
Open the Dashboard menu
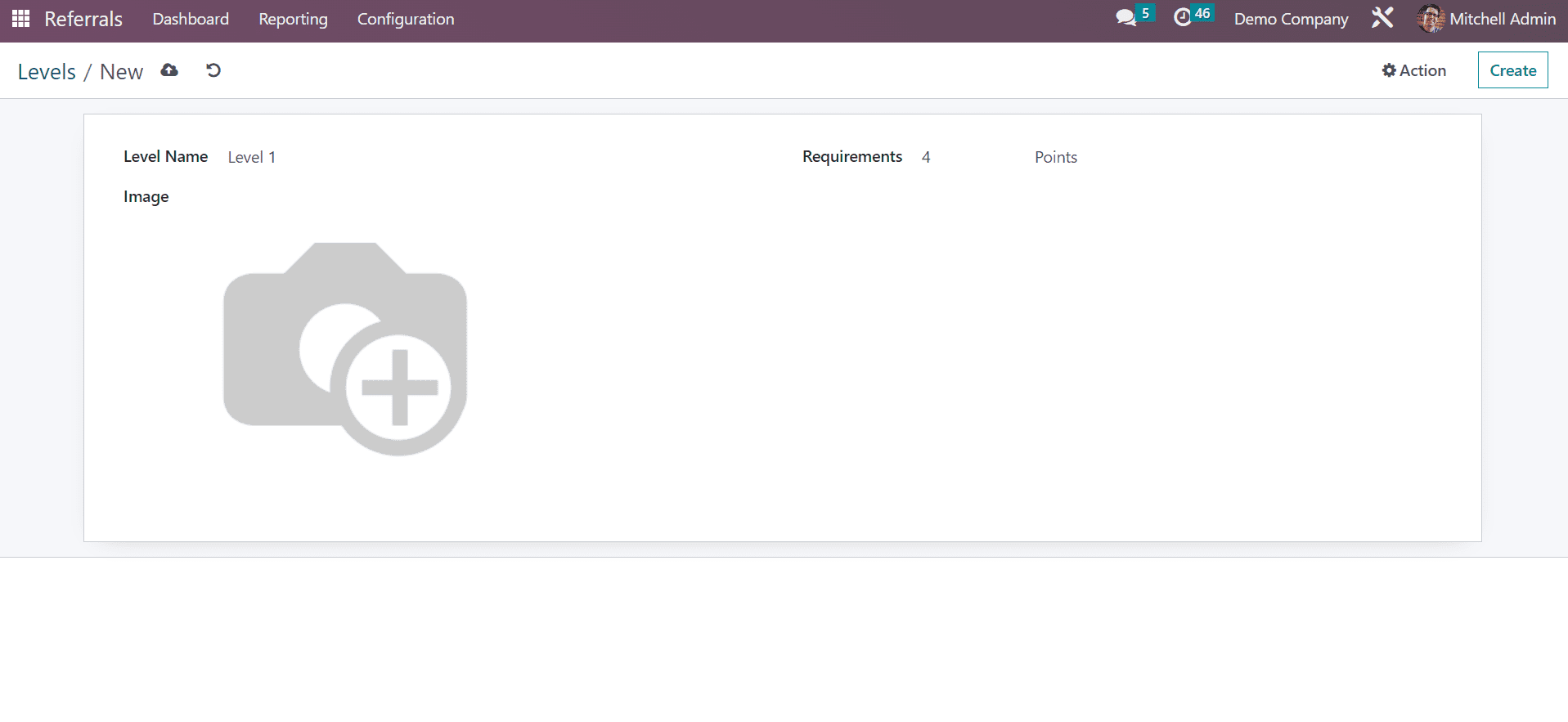coord(191,19)
